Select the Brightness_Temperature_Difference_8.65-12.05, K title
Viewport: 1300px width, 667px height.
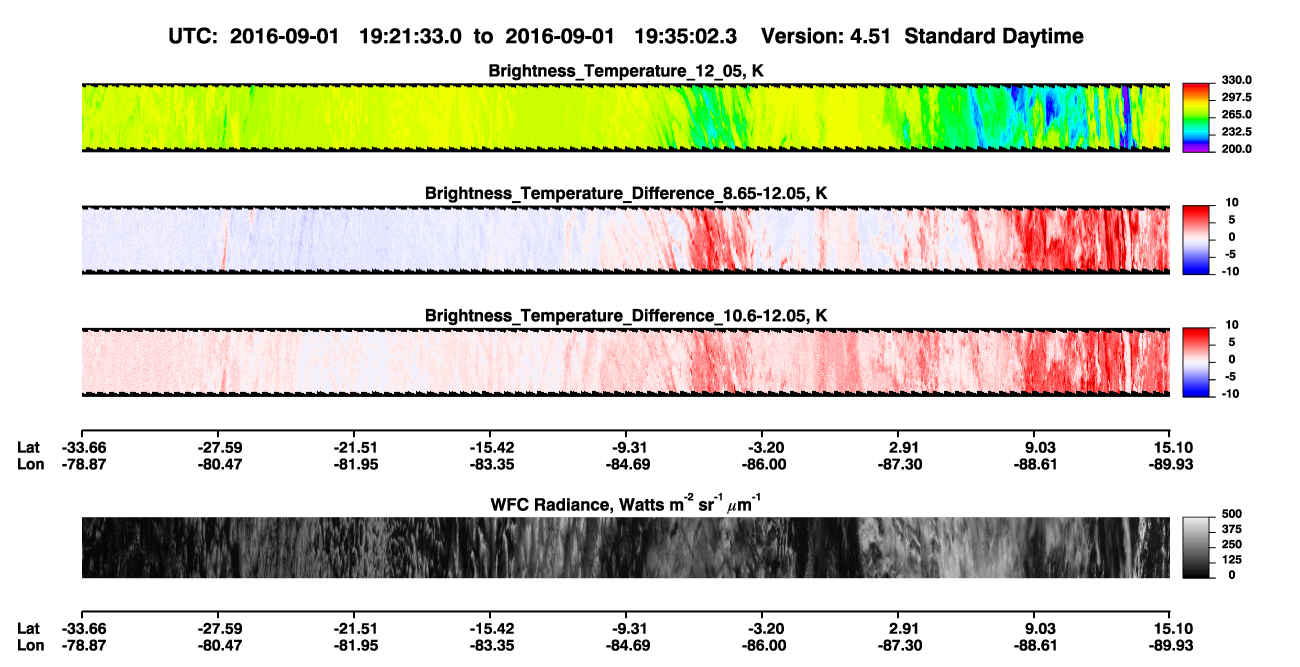(x=626, y=193)
